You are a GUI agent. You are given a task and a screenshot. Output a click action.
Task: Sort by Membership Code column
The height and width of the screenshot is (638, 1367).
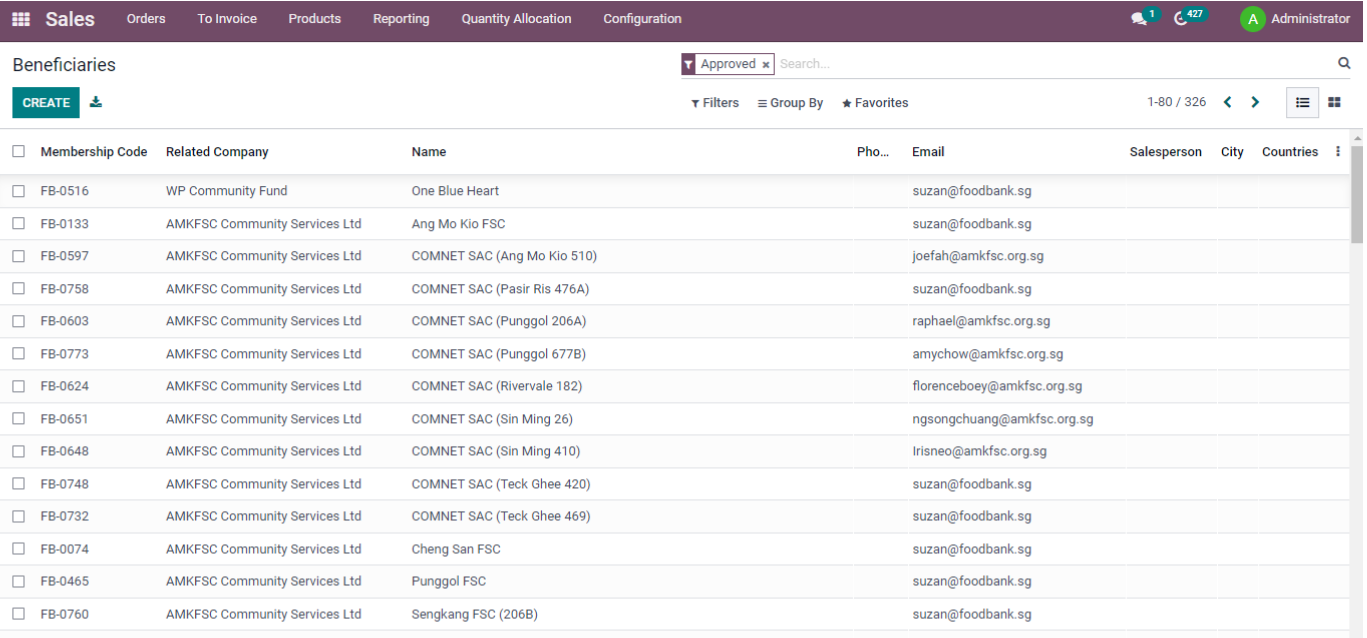[x=94, y=152]
